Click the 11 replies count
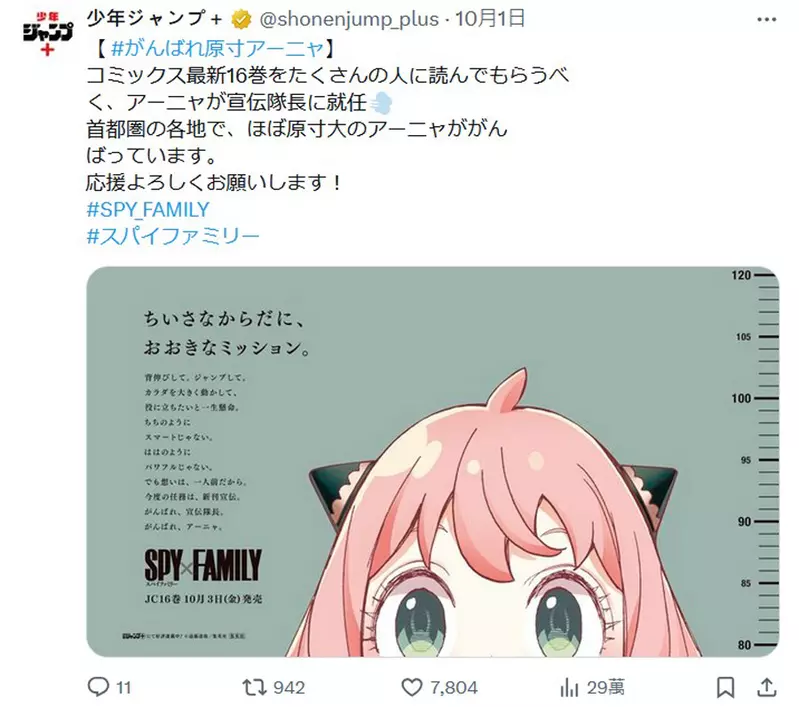Screen dimensions: 799x707 pyautogui.click(x=124, y=688)
